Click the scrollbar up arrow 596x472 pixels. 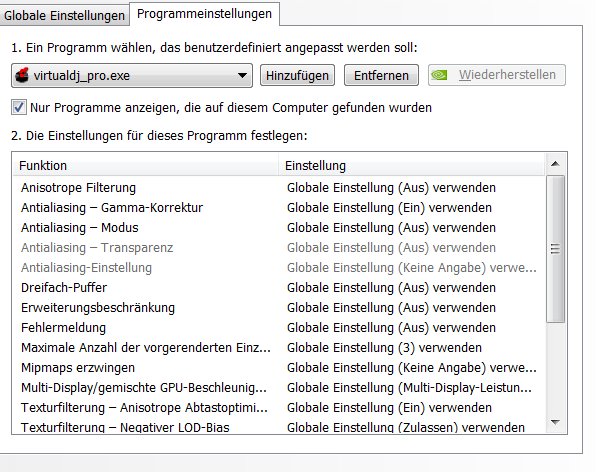coord(555,164)
